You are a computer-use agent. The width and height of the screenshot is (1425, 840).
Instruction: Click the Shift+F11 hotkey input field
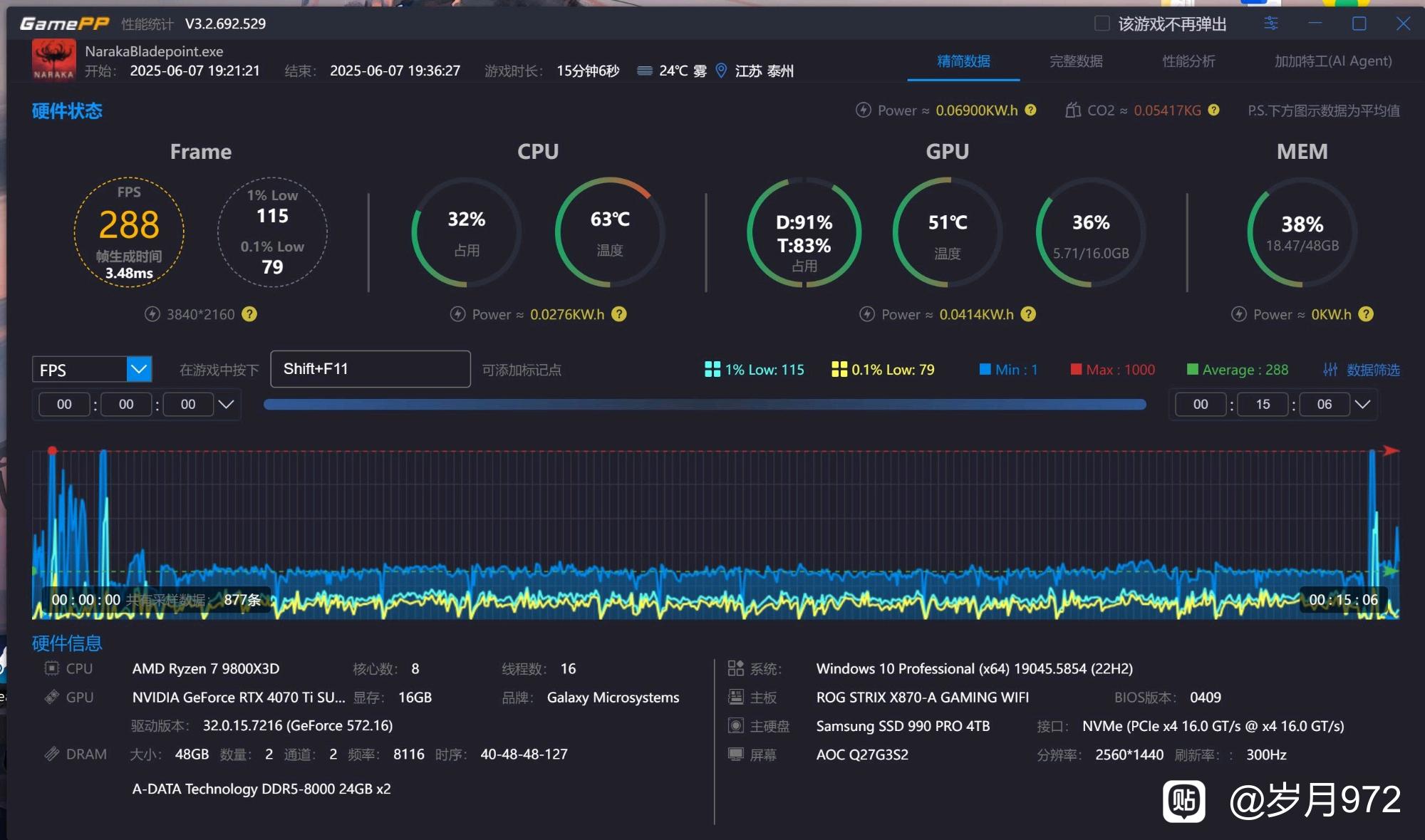pos(370,369)
